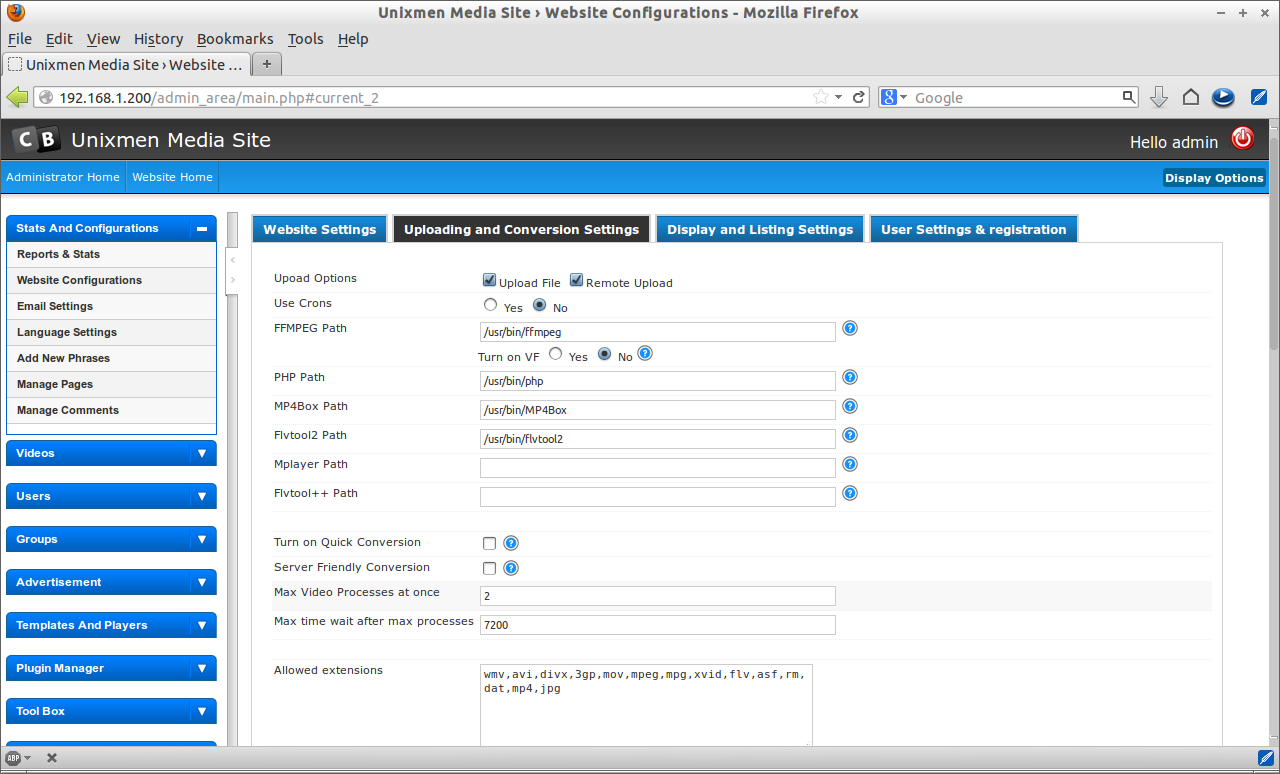Image resolution: width=1280 pixels, height=774 pixels.
Task: Reload the page with the refresh icon
Action: coord(858,97)
